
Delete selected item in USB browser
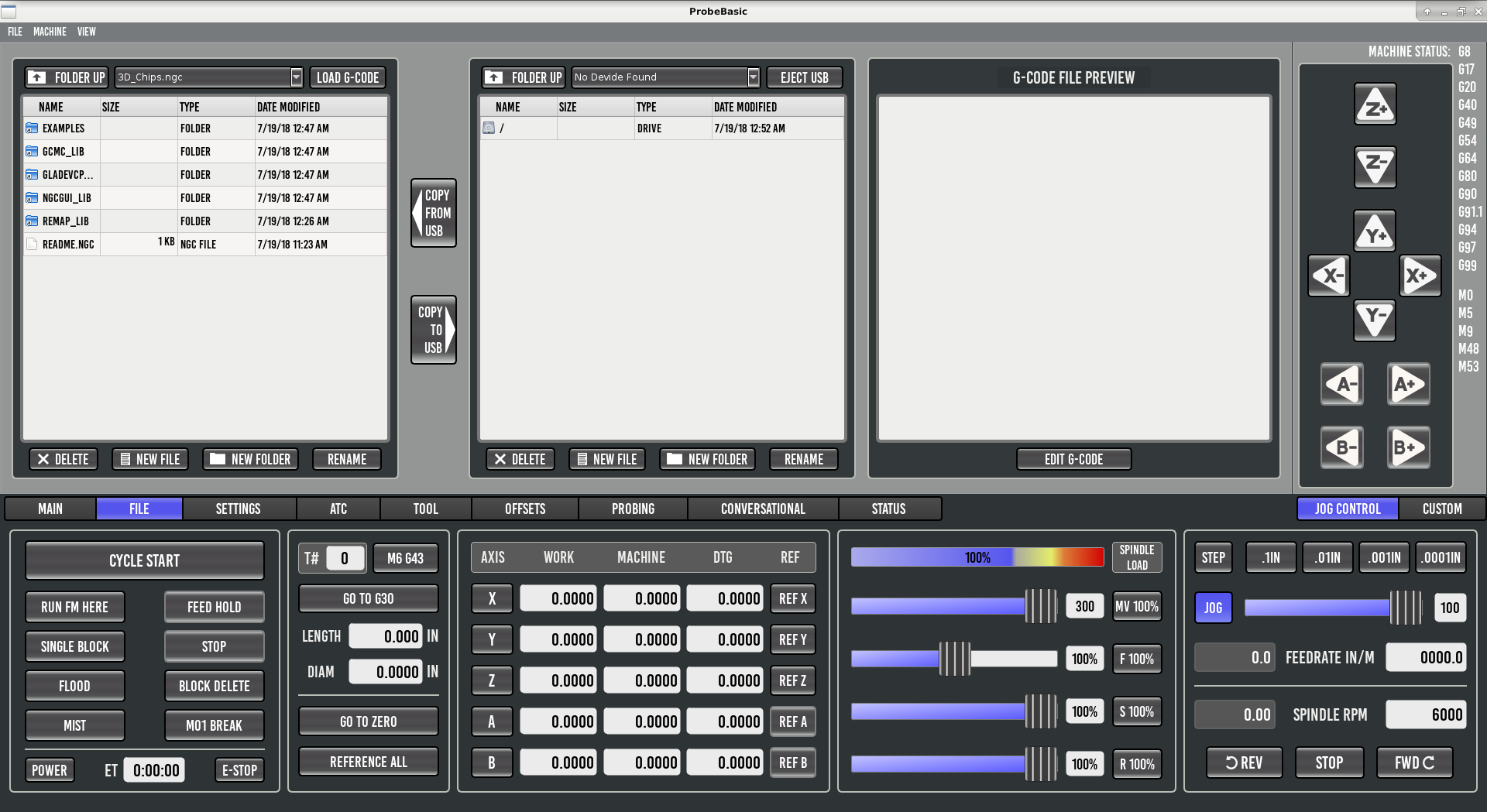coord(520,459)
